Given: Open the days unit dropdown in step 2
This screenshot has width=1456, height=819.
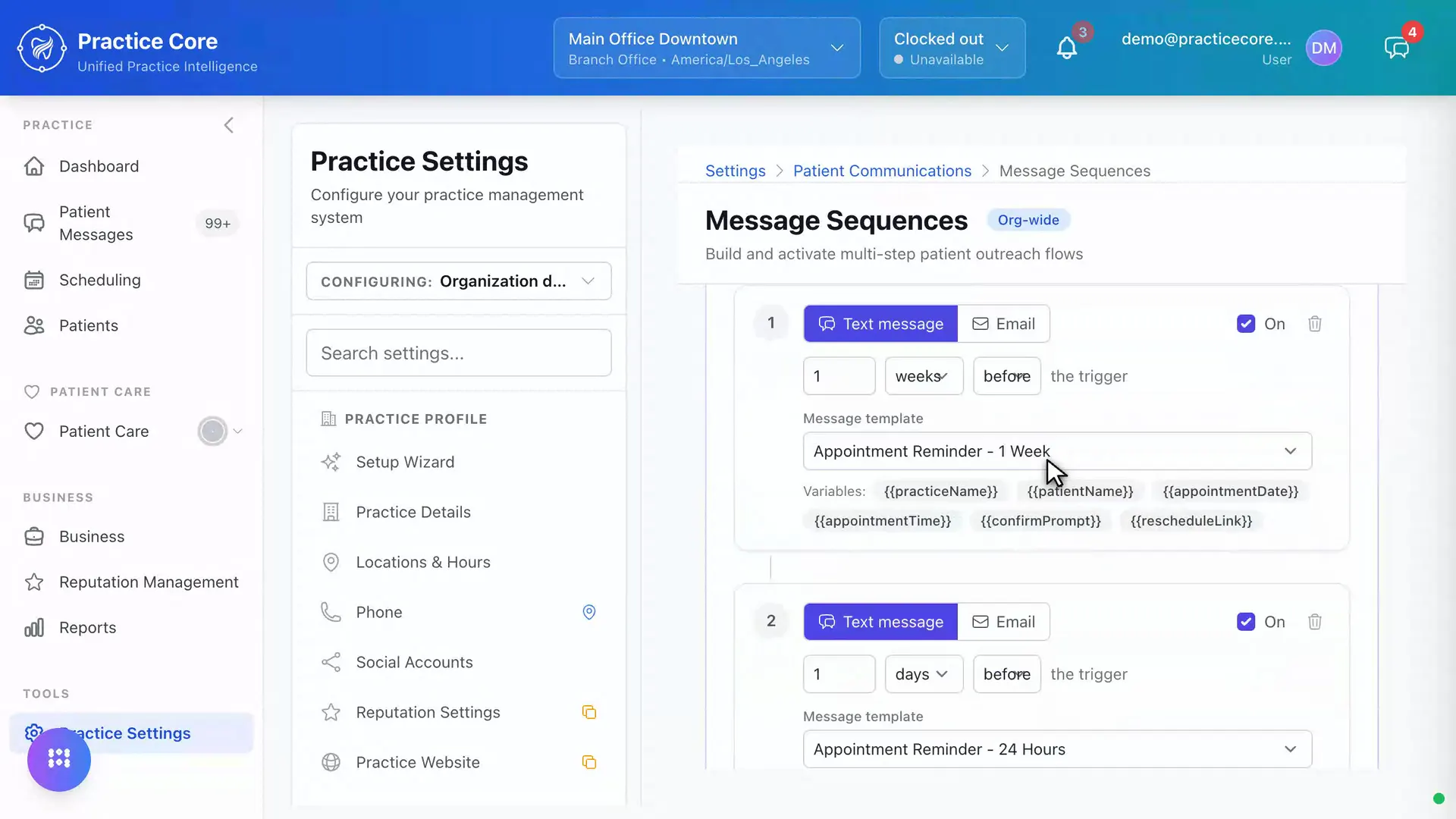Looking at the screenshot, I should click(924, 674).
